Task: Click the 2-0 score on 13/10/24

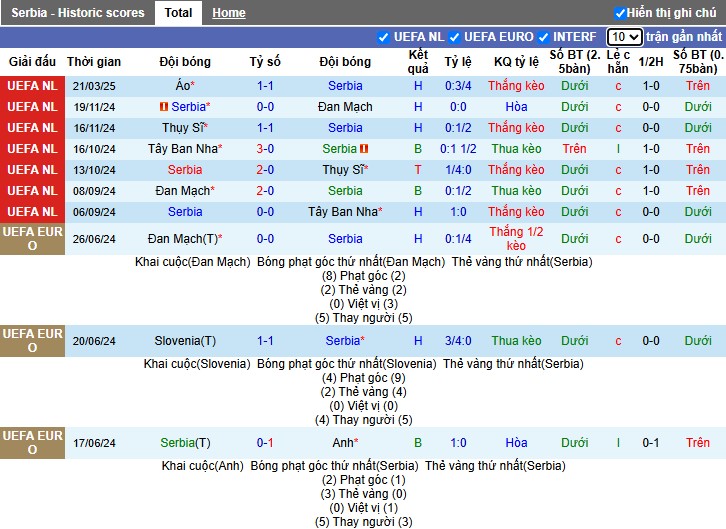Action: (265, 170)
